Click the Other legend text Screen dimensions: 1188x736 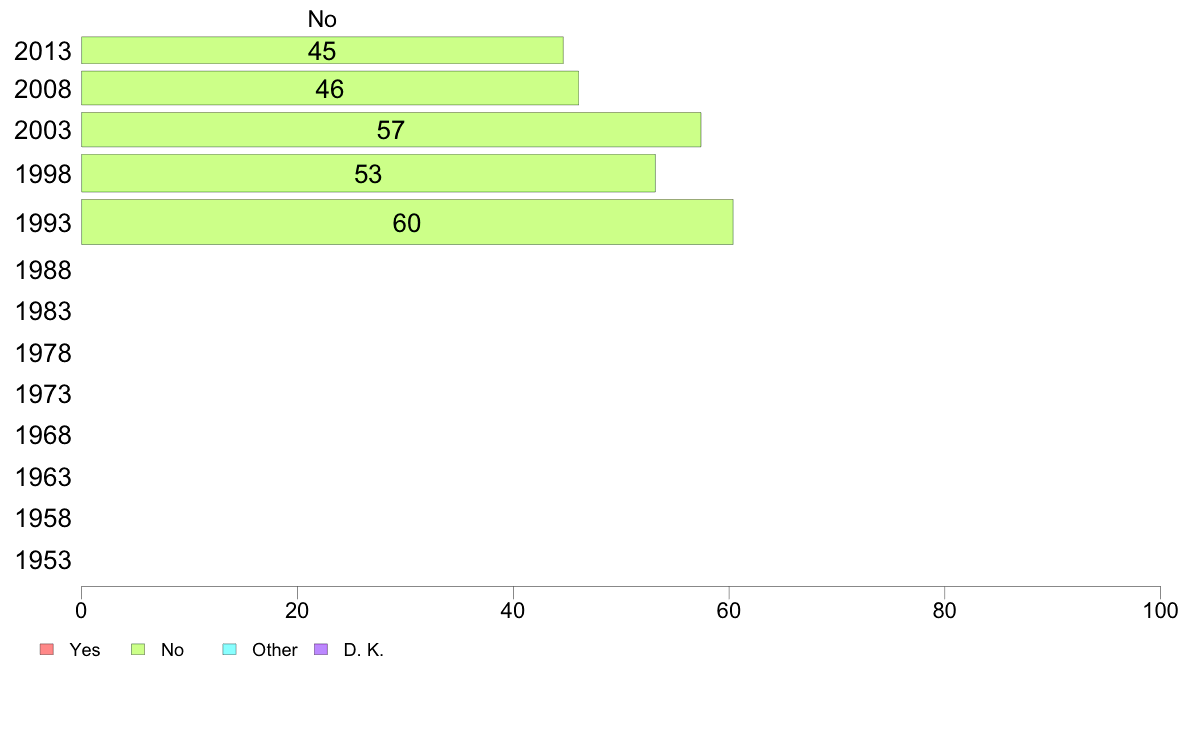click(274, 650)
